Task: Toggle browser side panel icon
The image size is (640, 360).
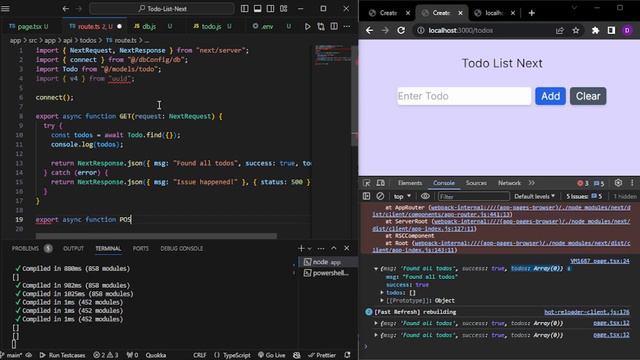Action: coord(611,30)
